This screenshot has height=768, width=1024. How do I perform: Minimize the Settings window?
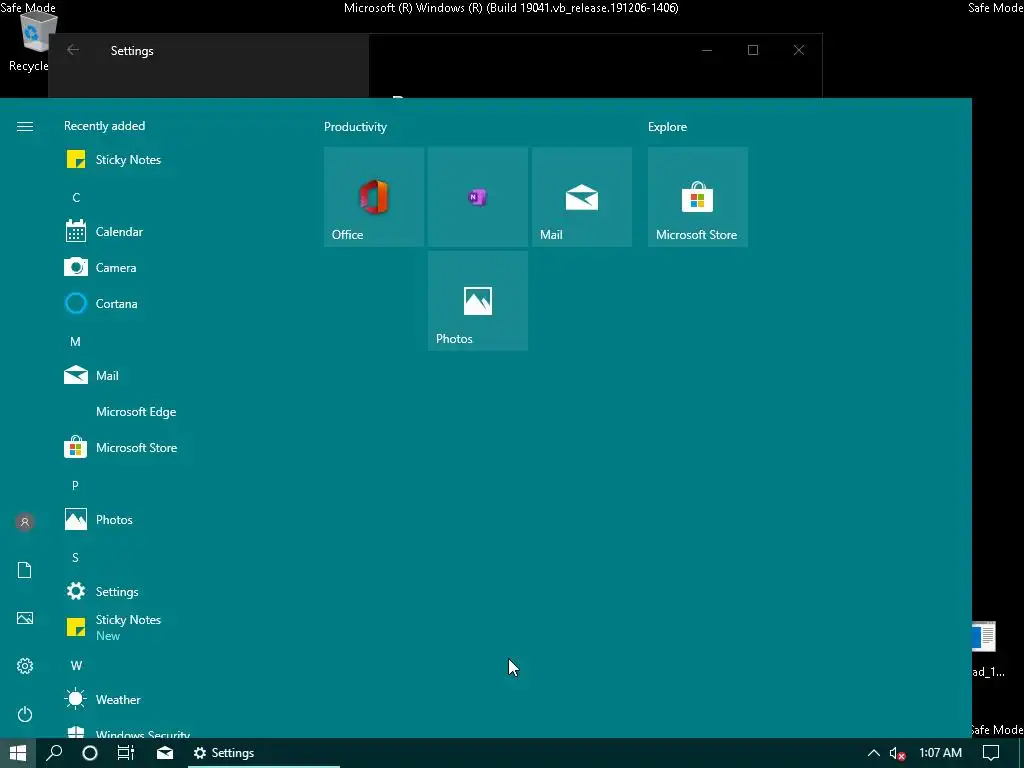click(707, 50)
